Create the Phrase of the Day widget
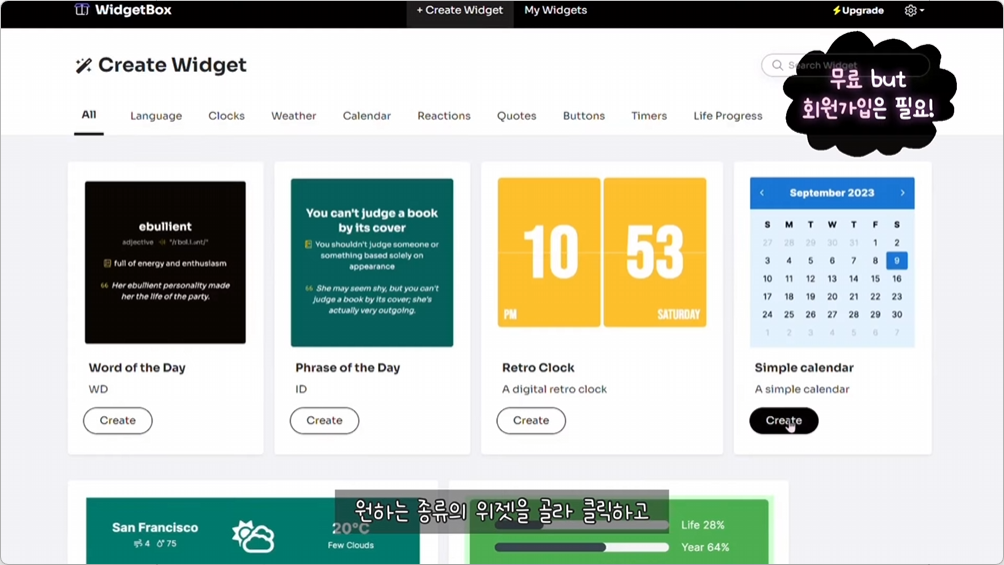 (x=325, y=420)
